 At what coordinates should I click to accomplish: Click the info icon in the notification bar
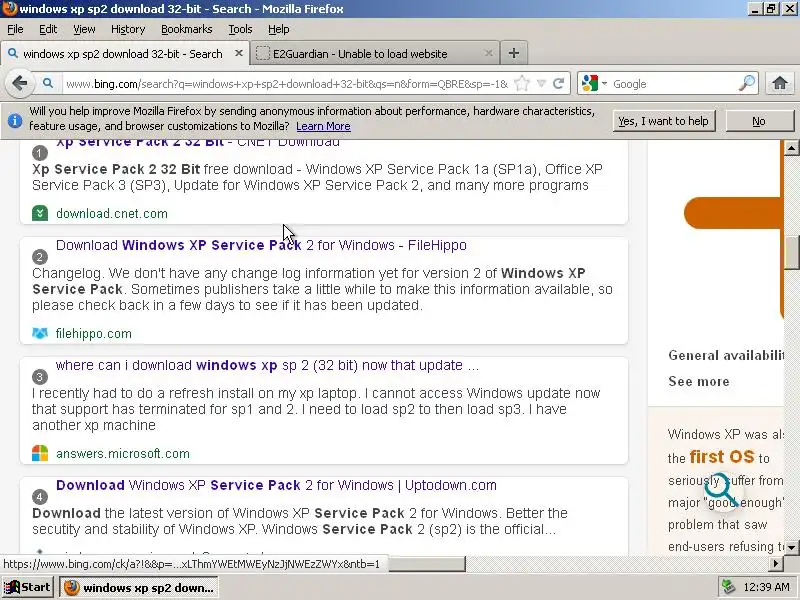click(15, 120)
